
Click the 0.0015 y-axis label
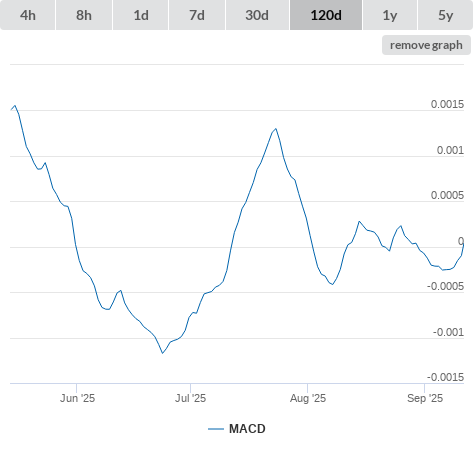pos(447,104)
